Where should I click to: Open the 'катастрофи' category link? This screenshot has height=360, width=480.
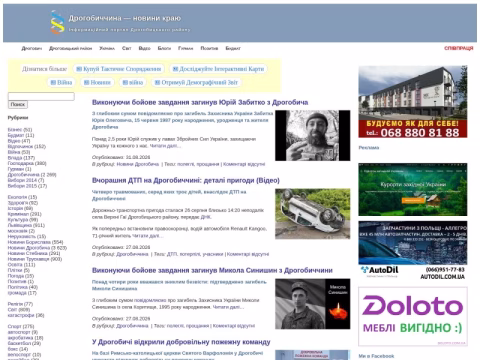[21, 315]
